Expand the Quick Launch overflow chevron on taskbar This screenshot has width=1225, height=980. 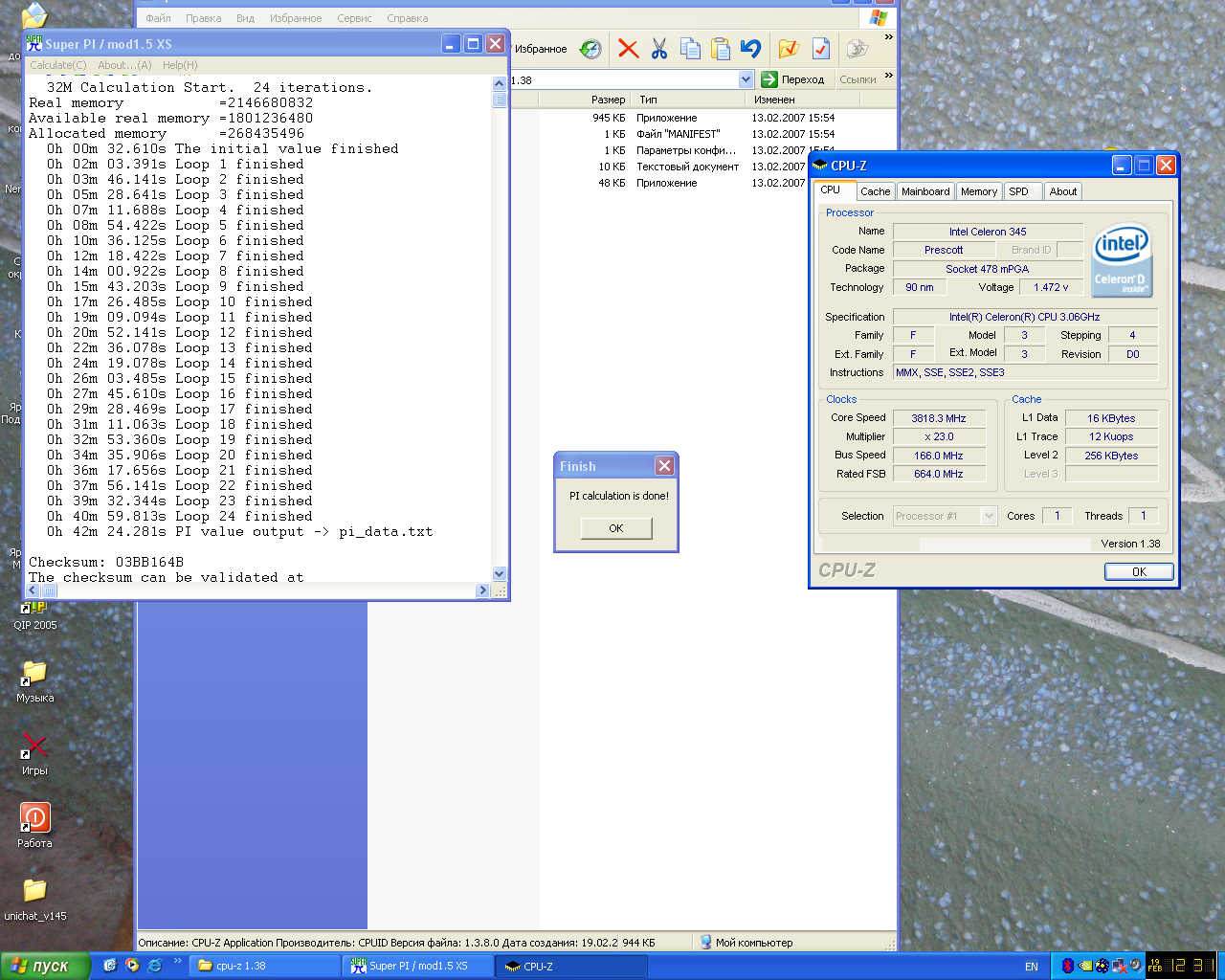[x=177, y=961]
